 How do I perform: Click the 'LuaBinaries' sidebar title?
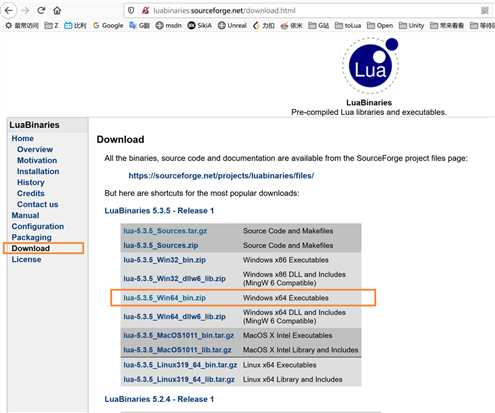(34, 125)
